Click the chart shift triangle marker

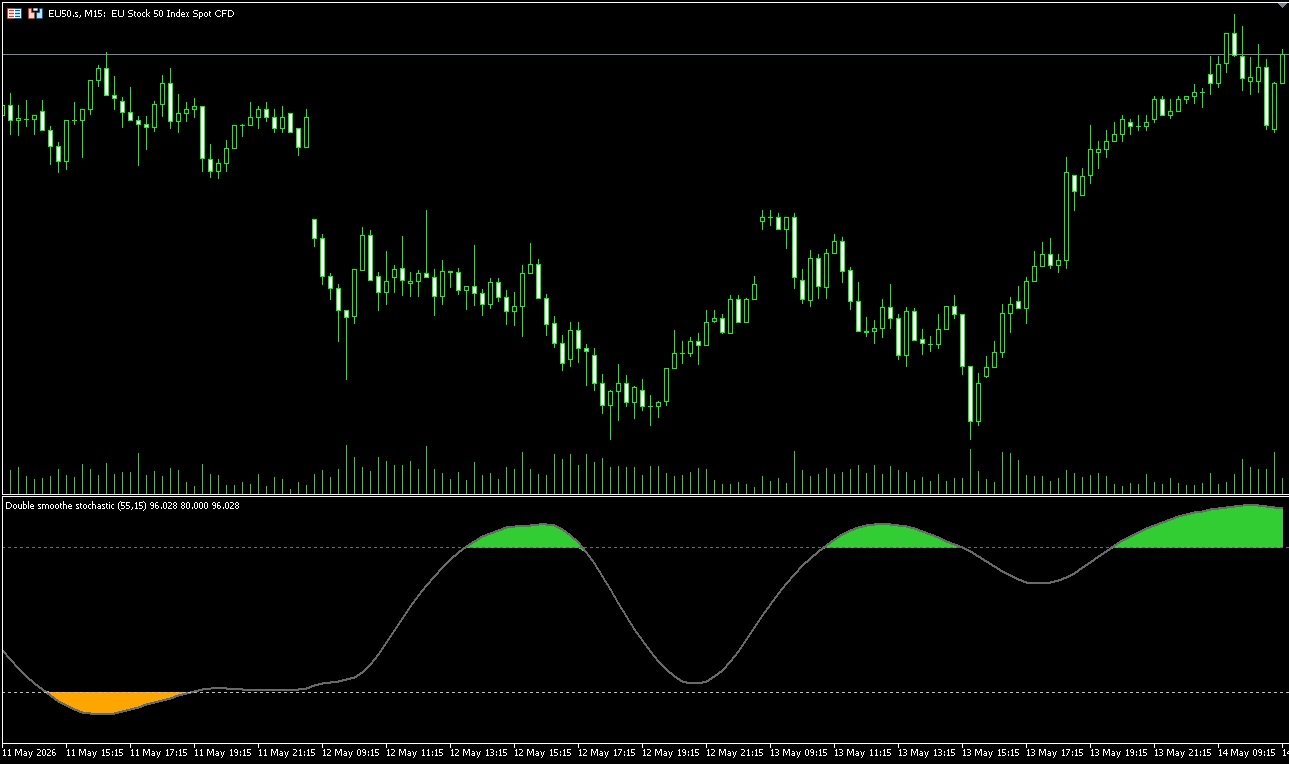[1283, 5]
